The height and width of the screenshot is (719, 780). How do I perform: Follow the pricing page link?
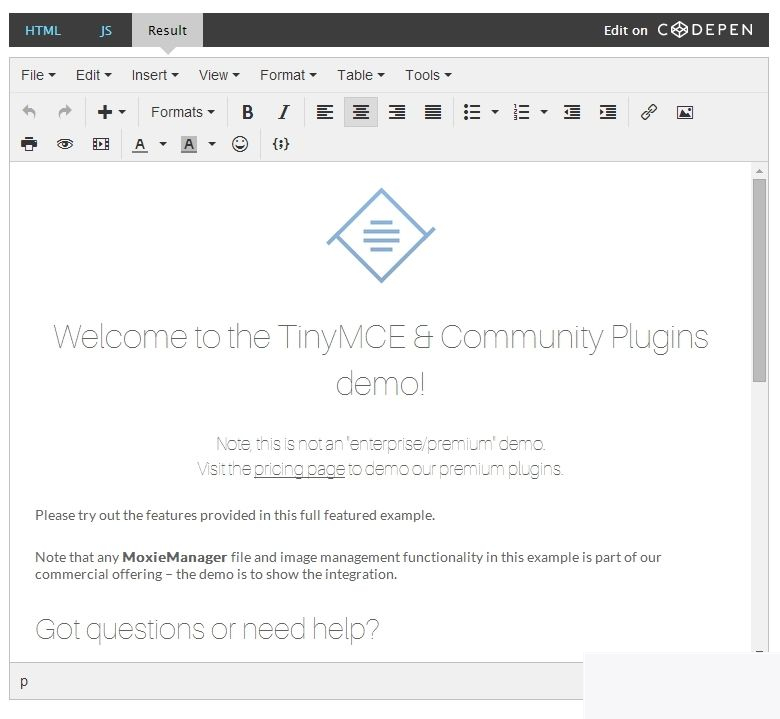(299, 469)
